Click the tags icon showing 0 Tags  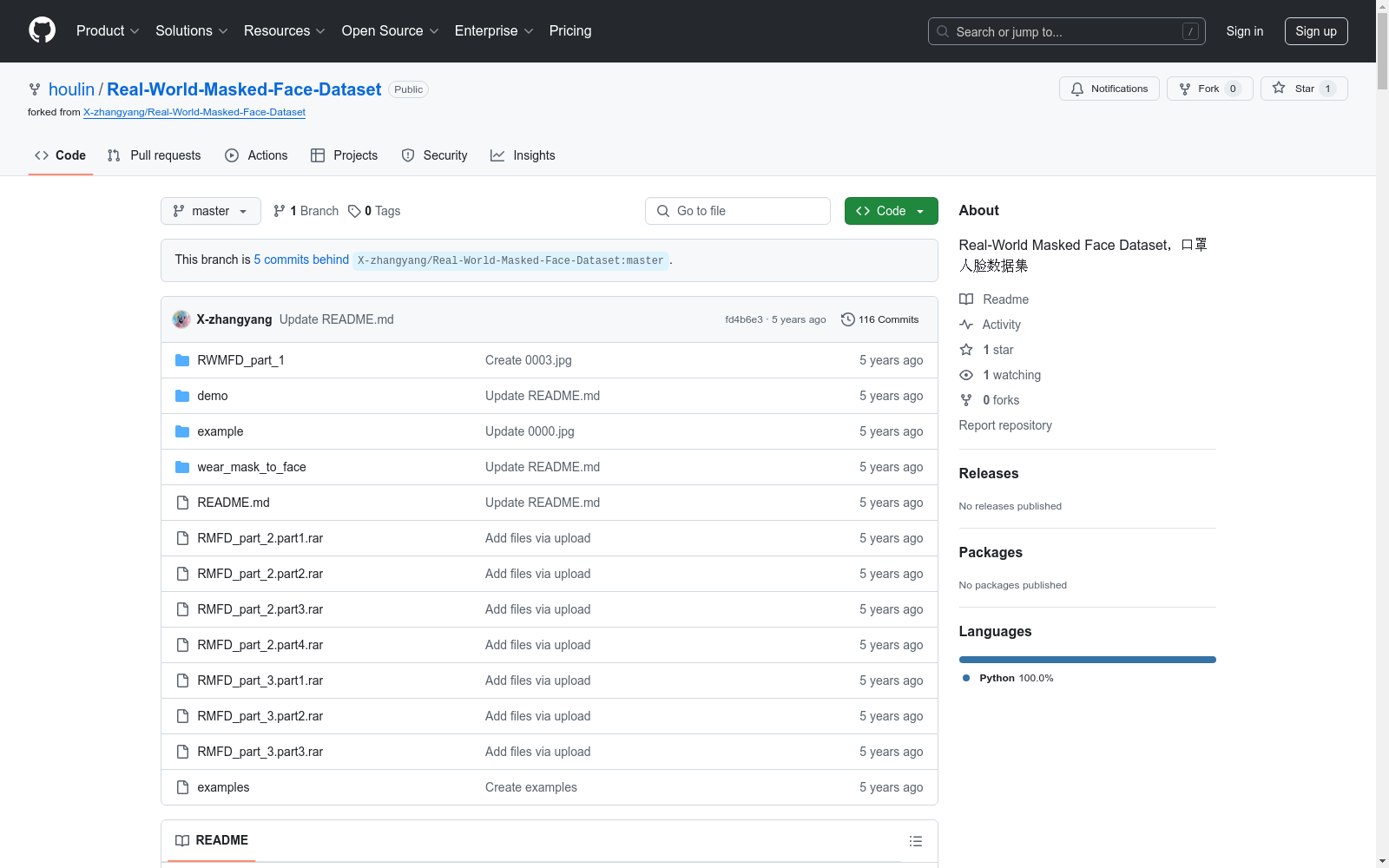coord(354,211)
